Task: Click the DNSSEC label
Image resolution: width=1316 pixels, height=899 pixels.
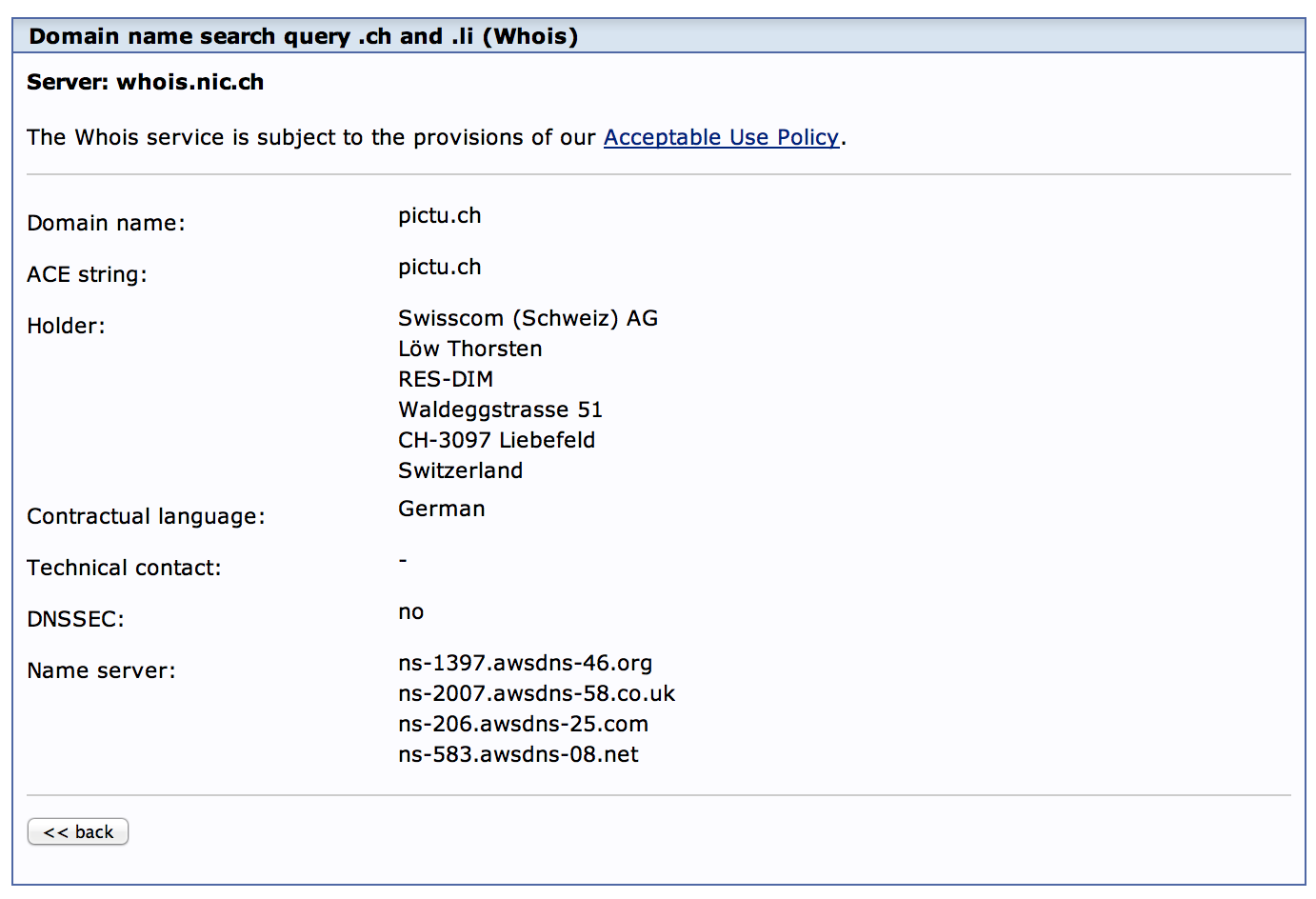Action: pyautogui.click(x=75, y=619)
